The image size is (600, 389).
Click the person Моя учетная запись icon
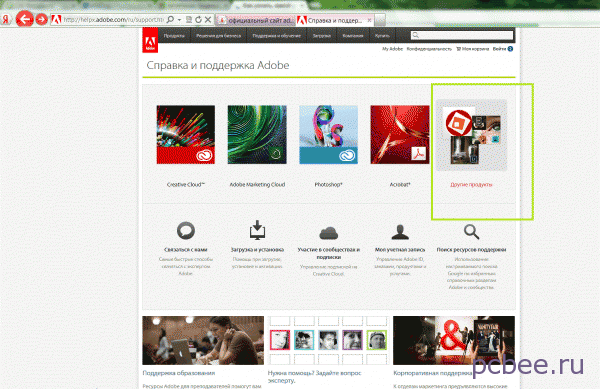tap(400, 232)
